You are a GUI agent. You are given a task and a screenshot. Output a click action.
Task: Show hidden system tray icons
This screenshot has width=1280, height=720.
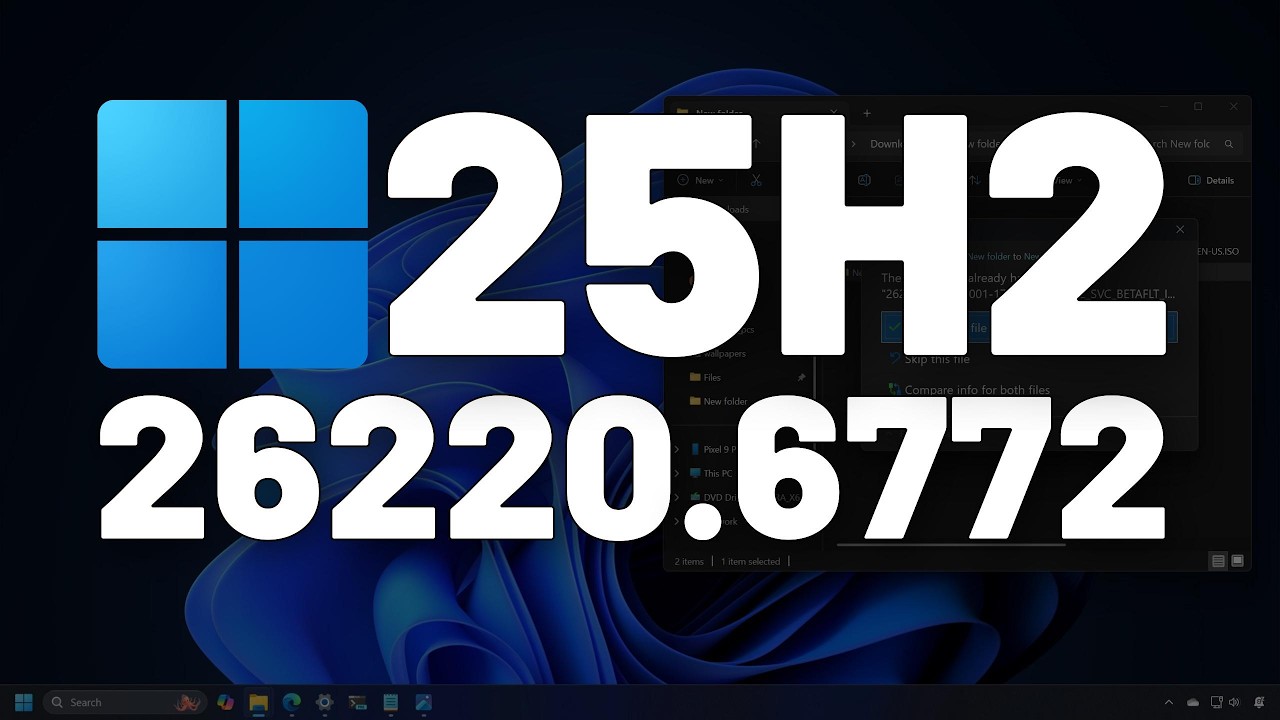pos(1168,702)
